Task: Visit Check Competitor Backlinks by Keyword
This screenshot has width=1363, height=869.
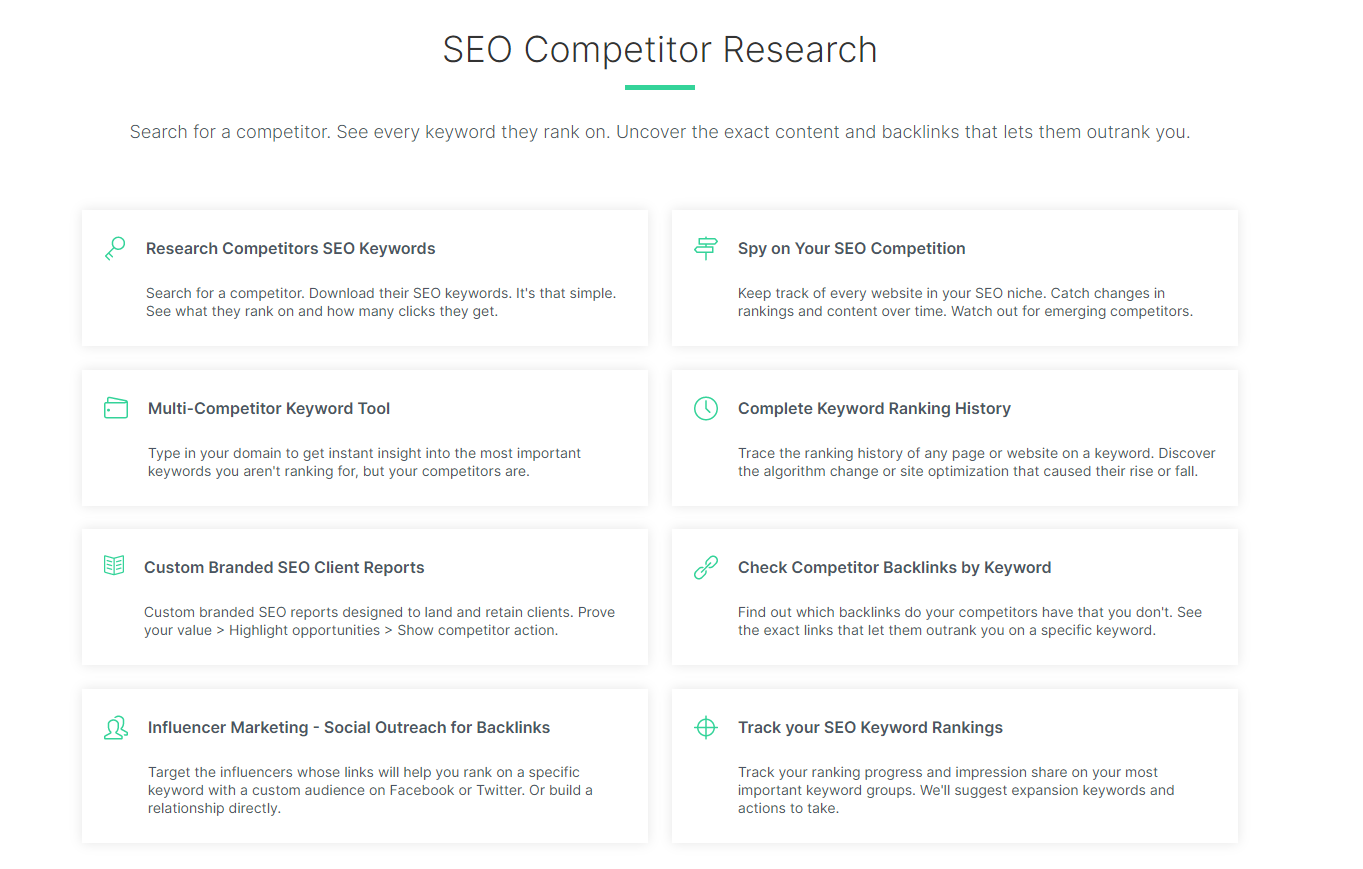Action: (x=895, y=567)
